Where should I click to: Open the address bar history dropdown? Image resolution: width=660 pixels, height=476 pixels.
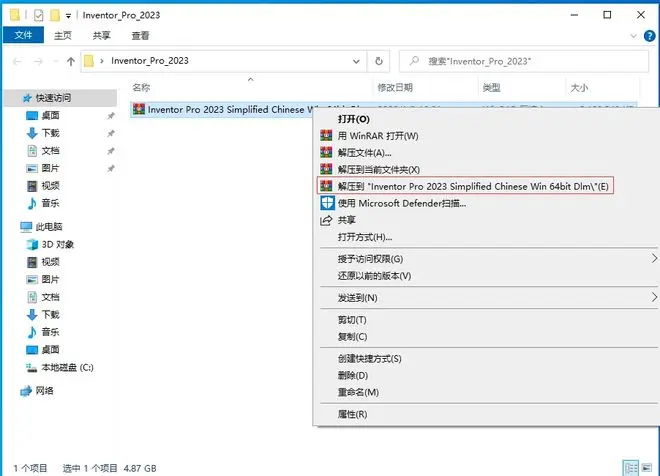356,61
